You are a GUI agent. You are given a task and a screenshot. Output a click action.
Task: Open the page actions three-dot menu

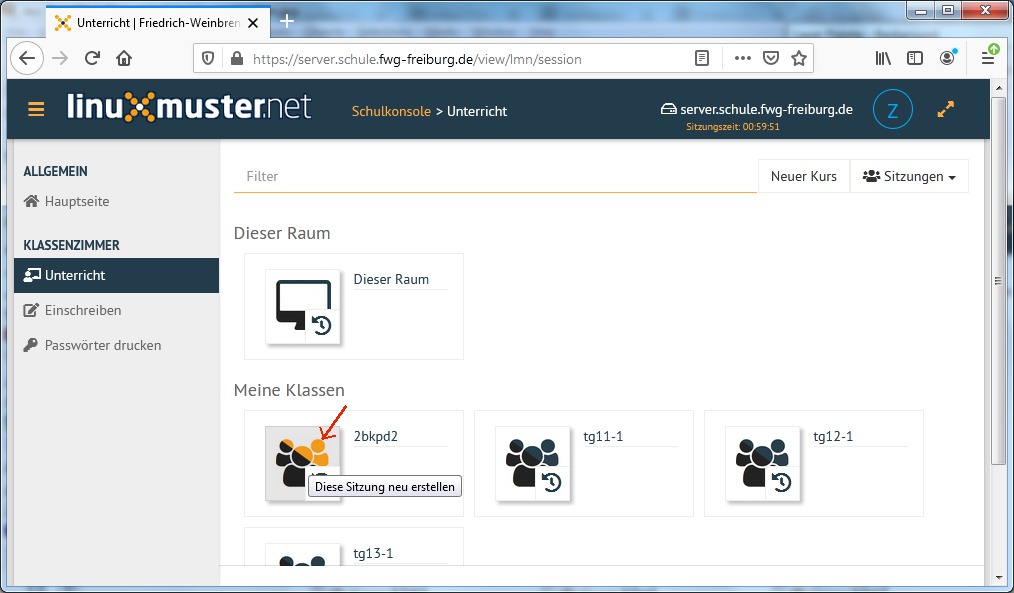(x=742, y=59)
